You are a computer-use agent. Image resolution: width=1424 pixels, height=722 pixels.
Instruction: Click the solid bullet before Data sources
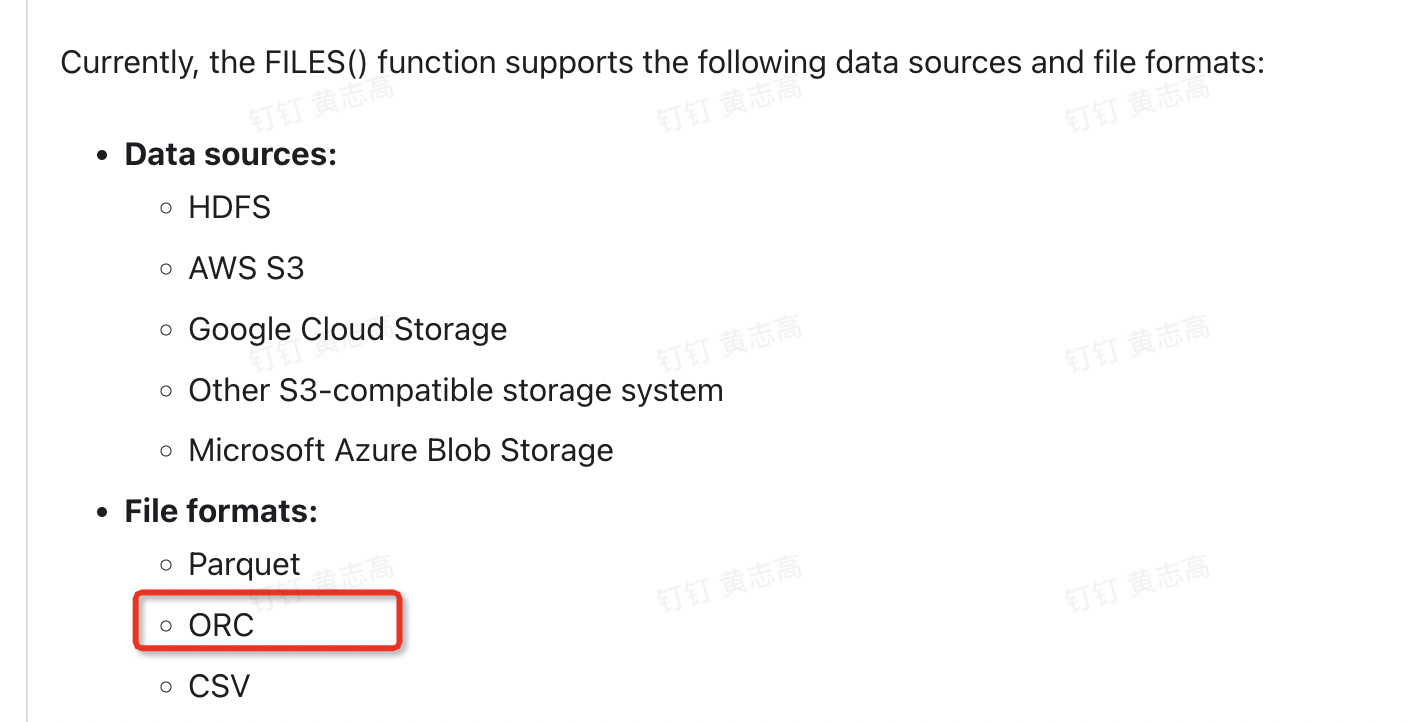pyautogui.click(x=101, y=156)
